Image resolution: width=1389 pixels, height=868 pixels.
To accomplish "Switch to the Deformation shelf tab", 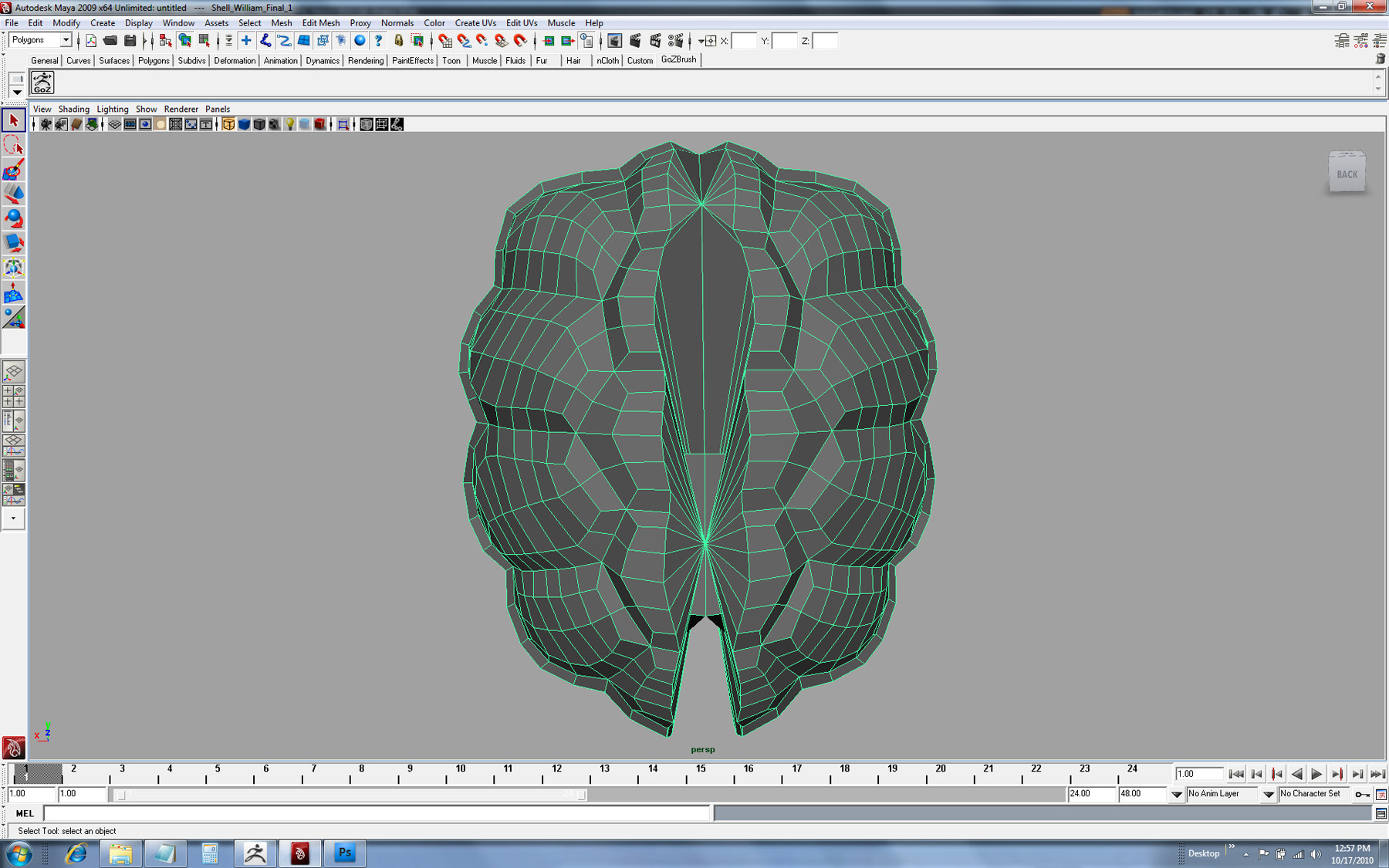I will pos(234,60).
